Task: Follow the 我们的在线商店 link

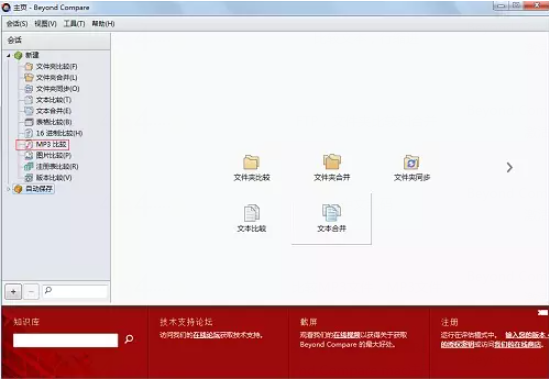Action: 518,344
